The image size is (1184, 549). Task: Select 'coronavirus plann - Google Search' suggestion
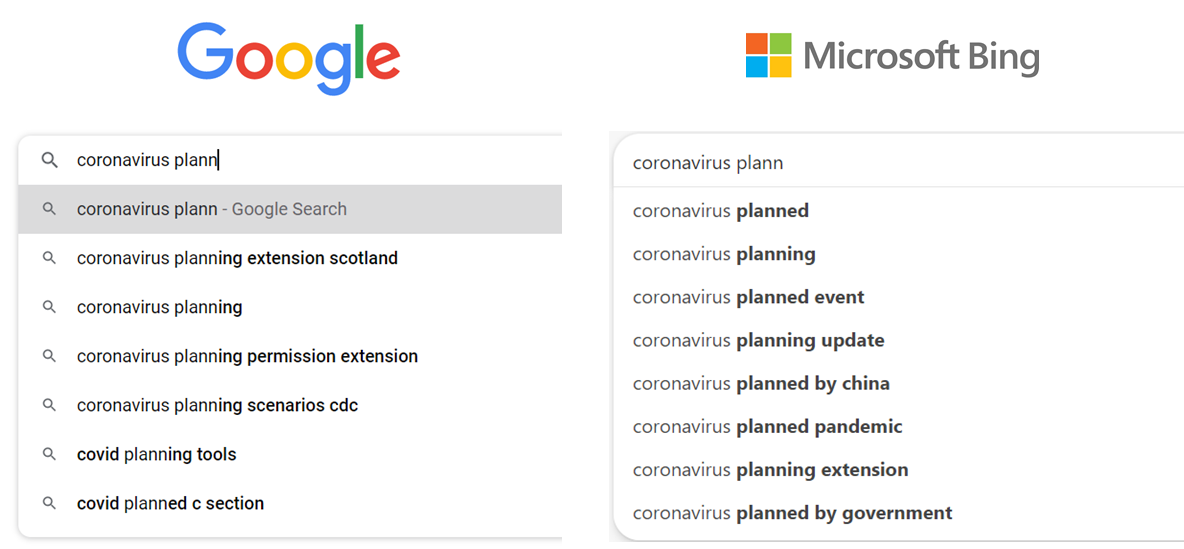click(x=212, y=209)
